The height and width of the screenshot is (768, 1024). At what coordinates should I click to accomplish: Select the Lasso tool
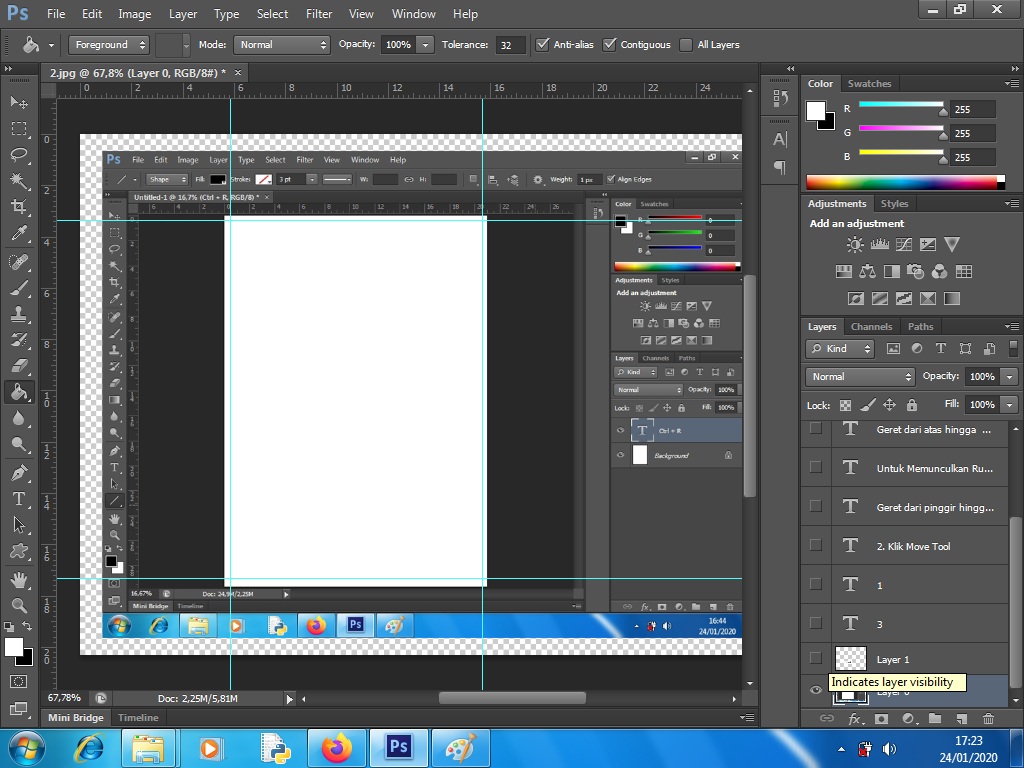(x=17, y=155)
